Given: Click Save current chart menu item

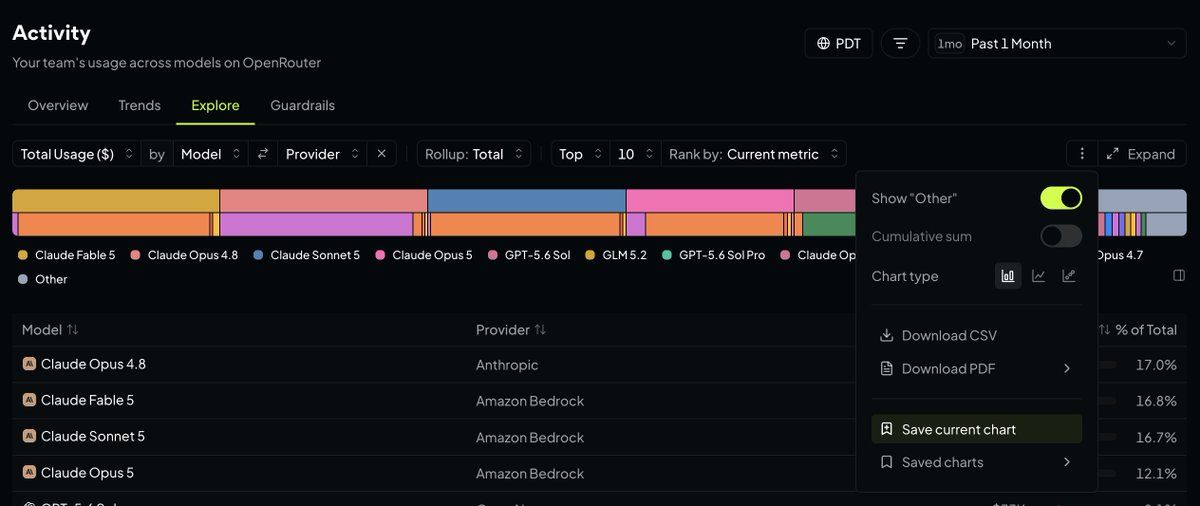Looking at the screenshot, I should coord(977,429).
